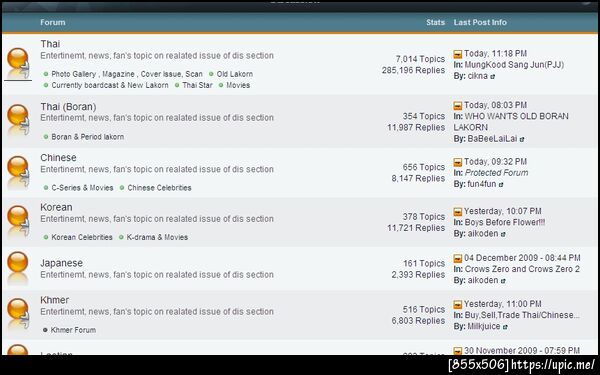Open the Khmer forum
600x375 pixels.
click(55, 300)
